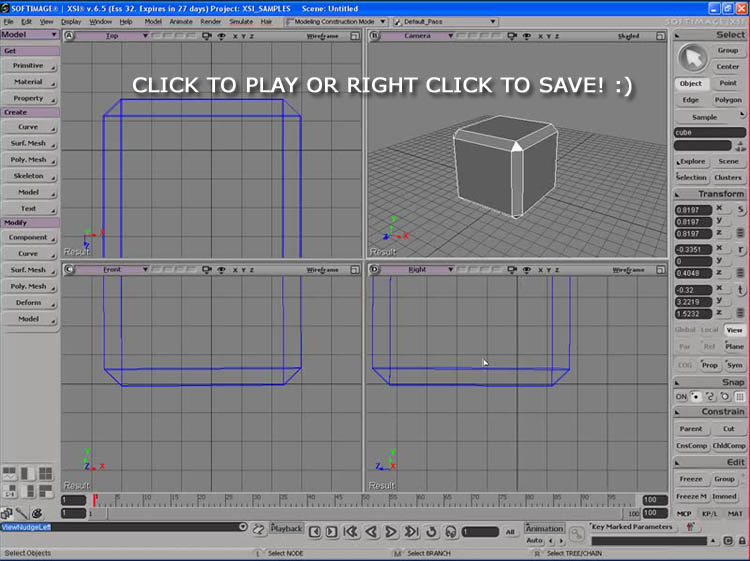Open the Display menu
This screenshot has height=561, width=750.
(x=71, y=21)
